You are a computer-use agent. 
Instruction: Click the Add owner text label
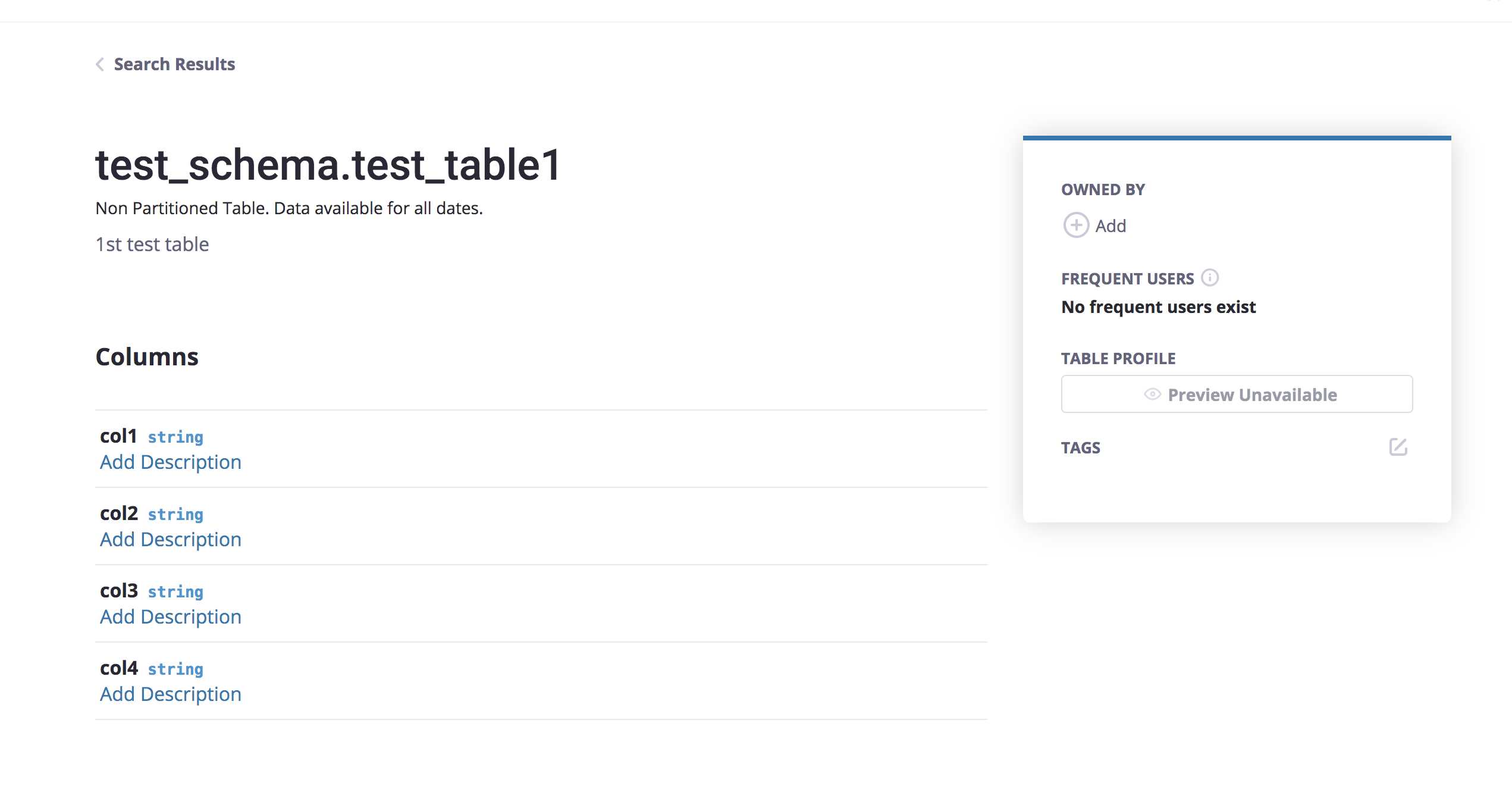1111,226
